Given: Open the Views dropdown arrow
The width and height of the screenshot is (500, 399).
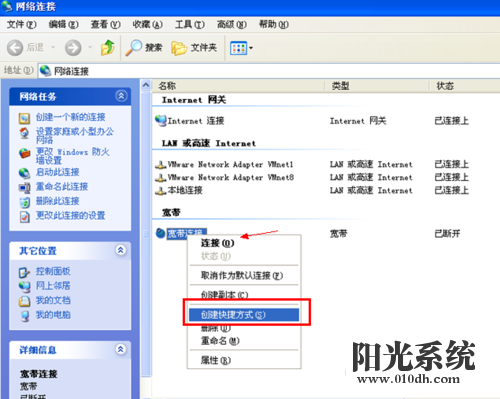Looking at the screenshot, I should pos(251,48).
